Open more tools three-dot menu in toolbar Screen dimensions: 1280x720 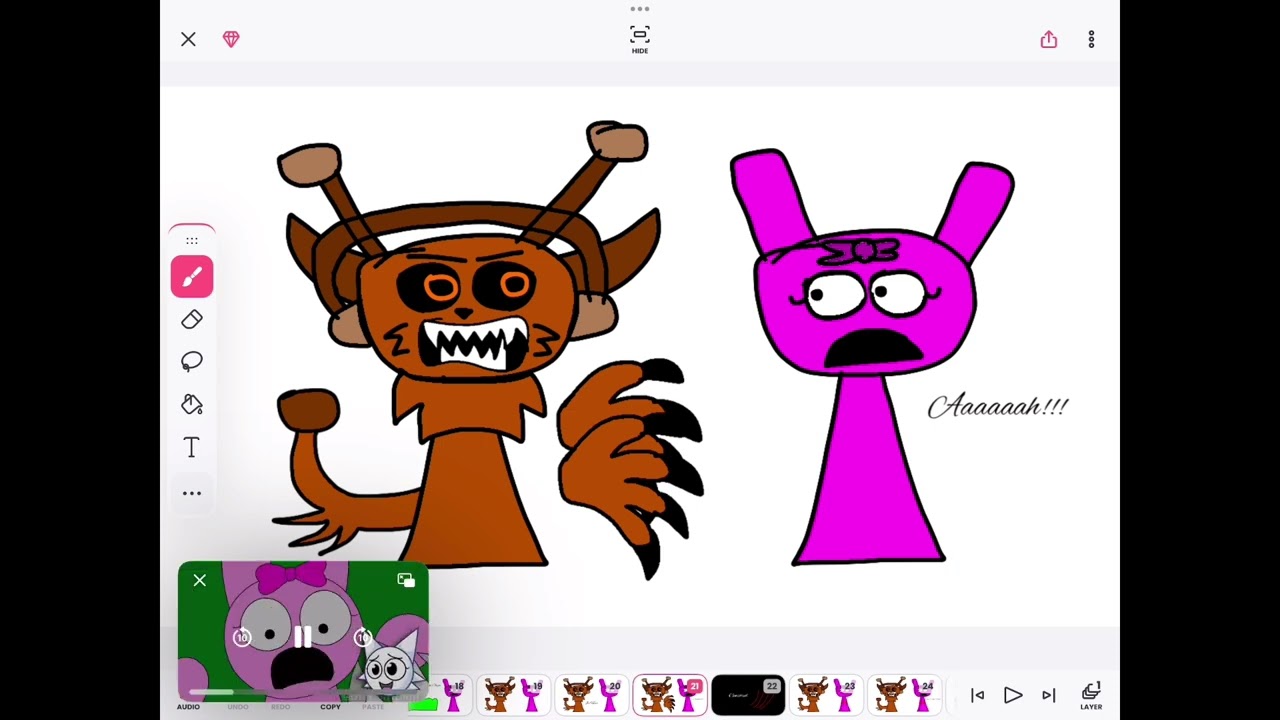point(192,493)
